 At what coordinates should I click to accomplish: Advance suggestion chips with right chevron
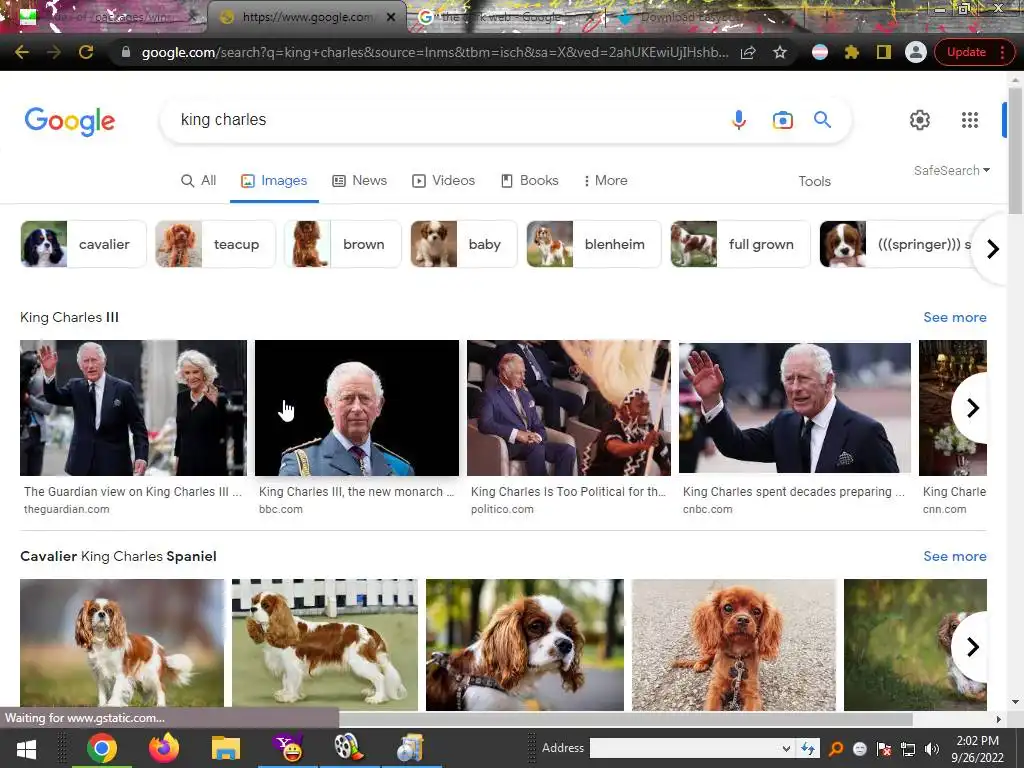pyautogui.click(x=993, y=249)
